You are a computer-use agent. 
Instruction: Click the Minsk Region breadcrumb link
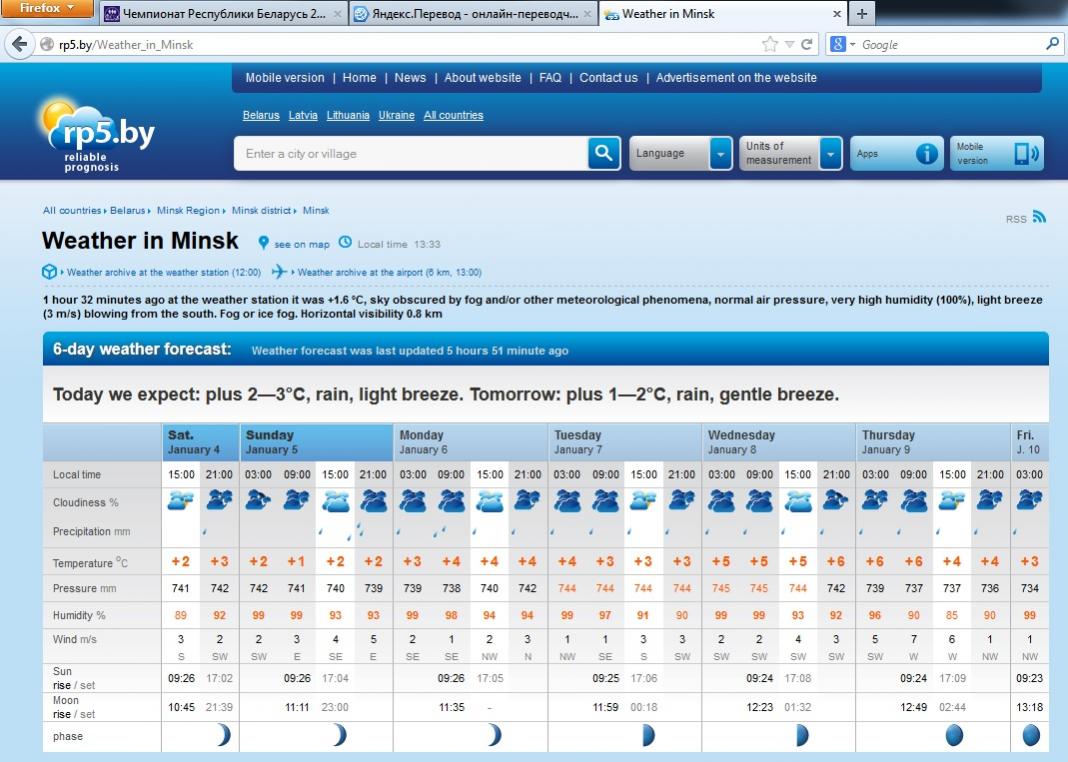click(x=188, y=211)
